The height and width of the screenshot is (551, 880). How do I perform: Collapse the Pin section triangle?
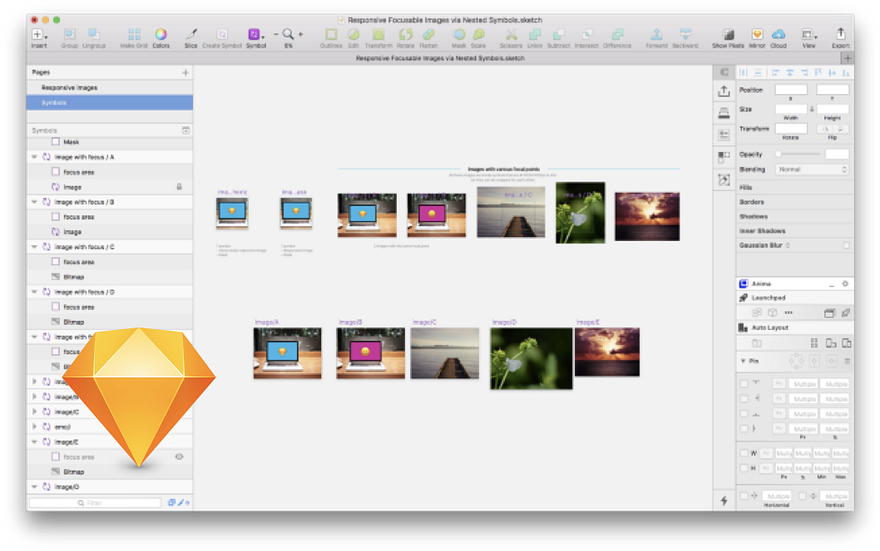[x=744, y=361]
